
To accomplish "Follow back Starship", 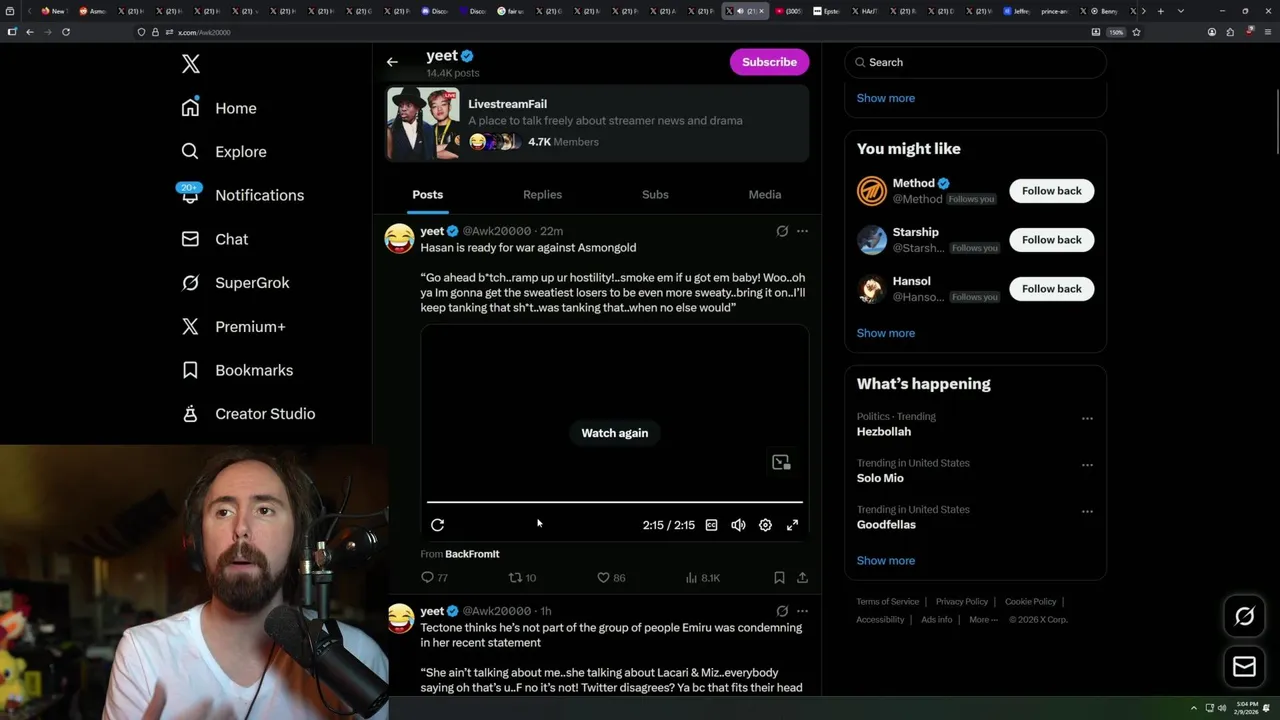I will point(1051,240).
